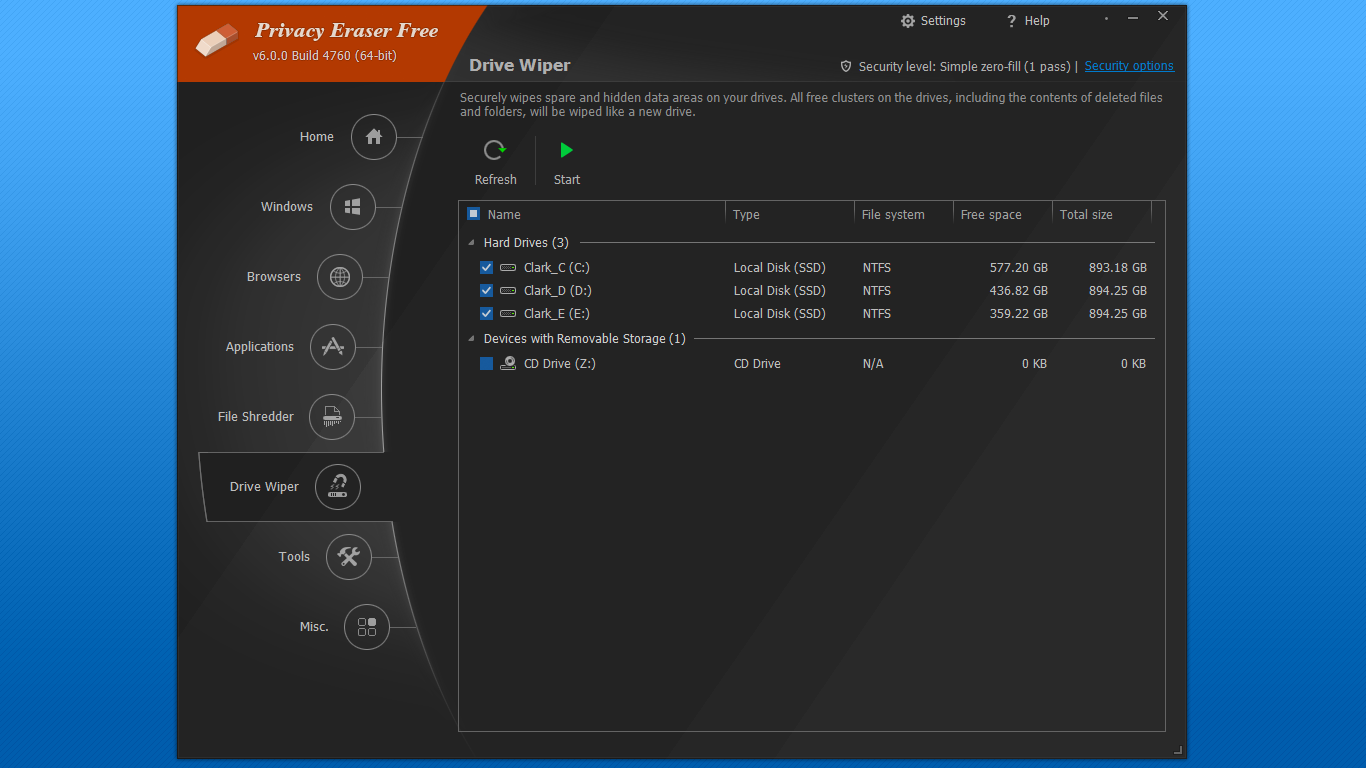Open the Misc. panel
Viewport: 1366px width, 768px height.
pos(366,627)
